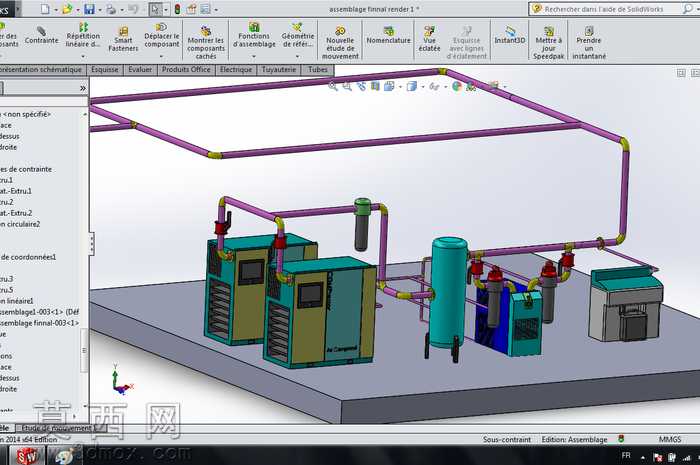Click Géométrie de référence tool

coord(298,35)
